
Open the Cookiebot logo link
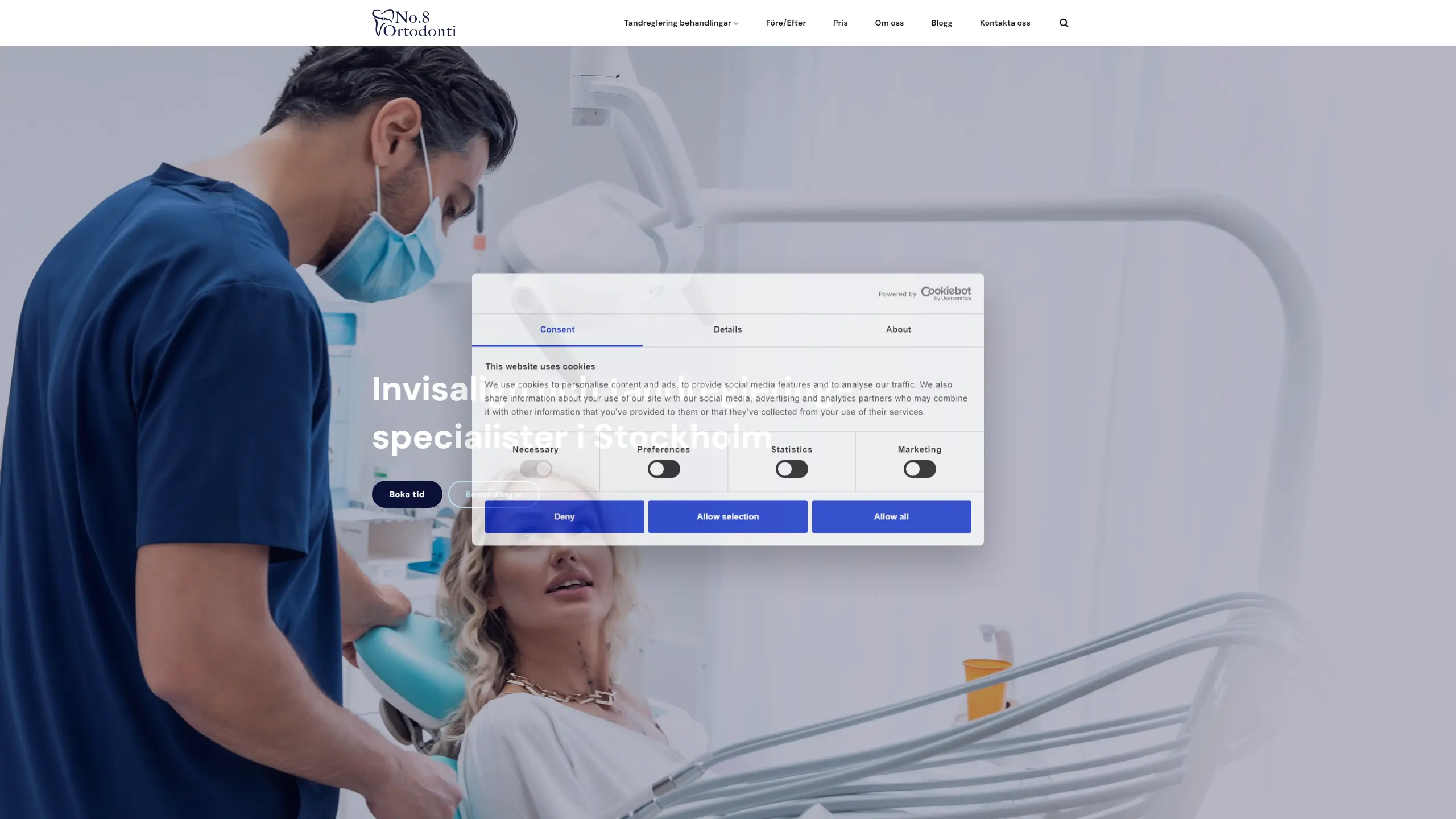click(946, 293)
